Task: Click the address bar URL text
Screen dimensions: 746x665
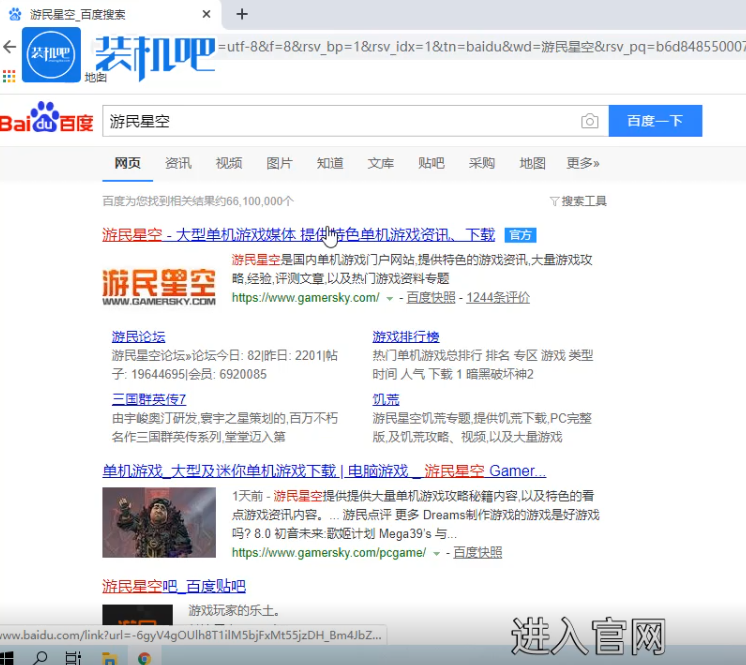Action: click(x=481, y=47)
